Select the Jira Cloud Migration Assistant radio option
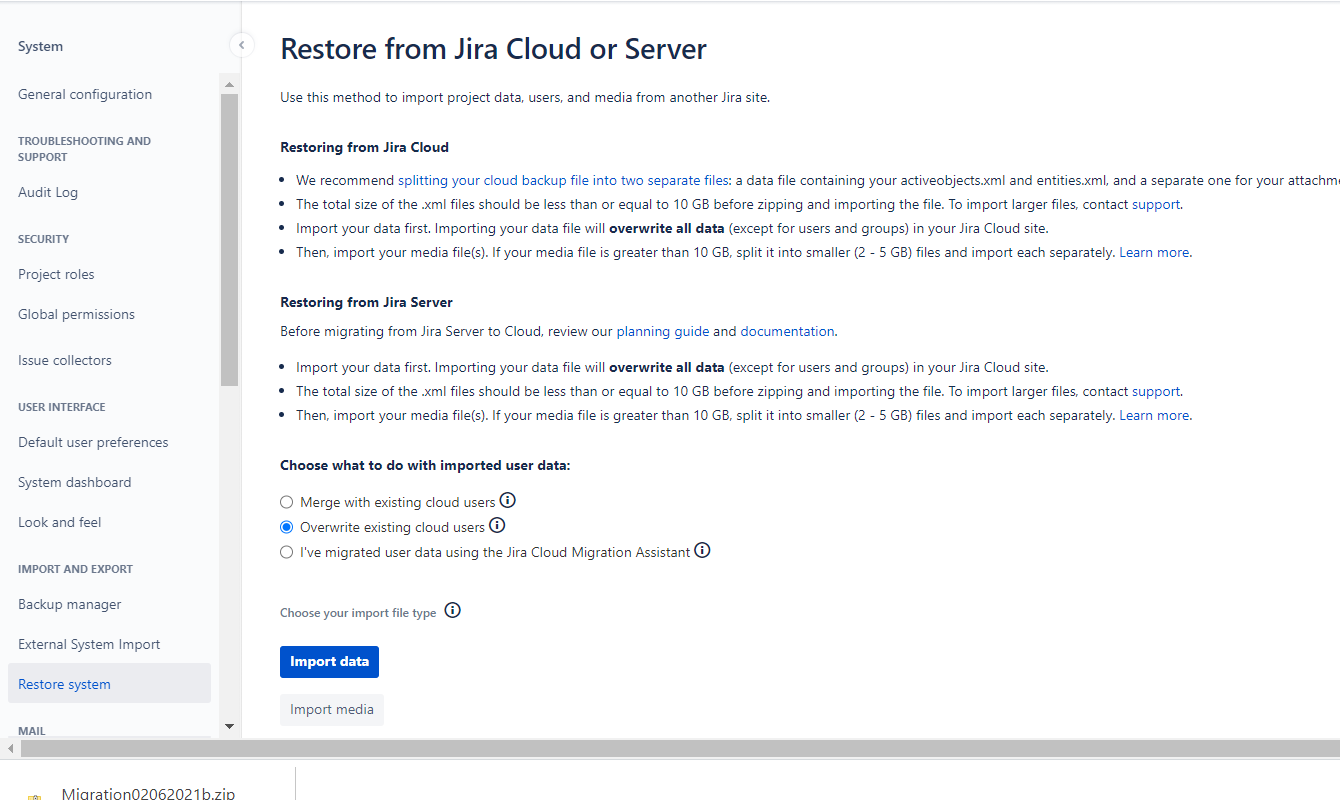 pos(287,552)
